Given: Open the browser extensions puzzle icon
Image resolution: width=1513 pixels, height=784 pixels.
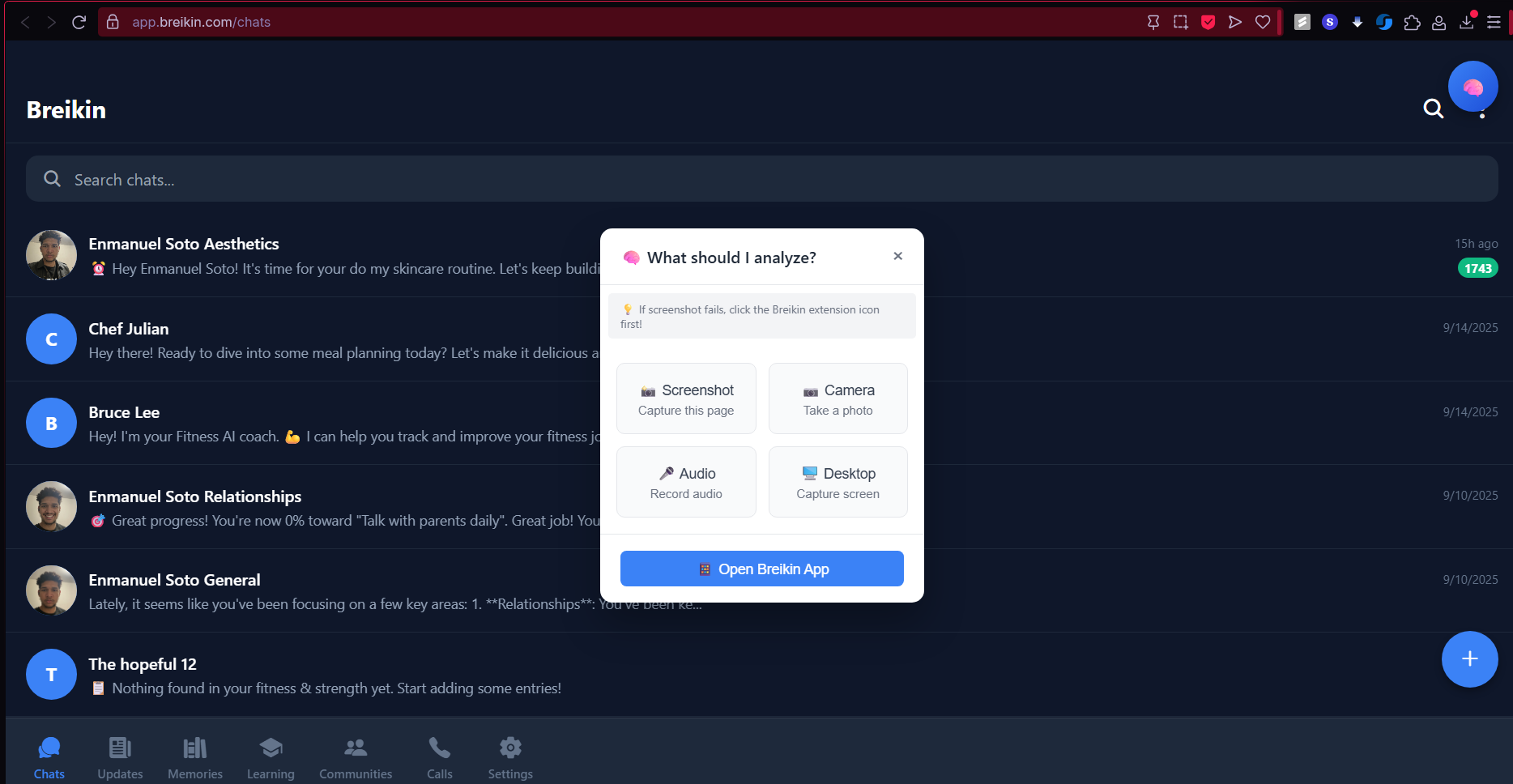Looking at the screenshot, I should 1413,22.
